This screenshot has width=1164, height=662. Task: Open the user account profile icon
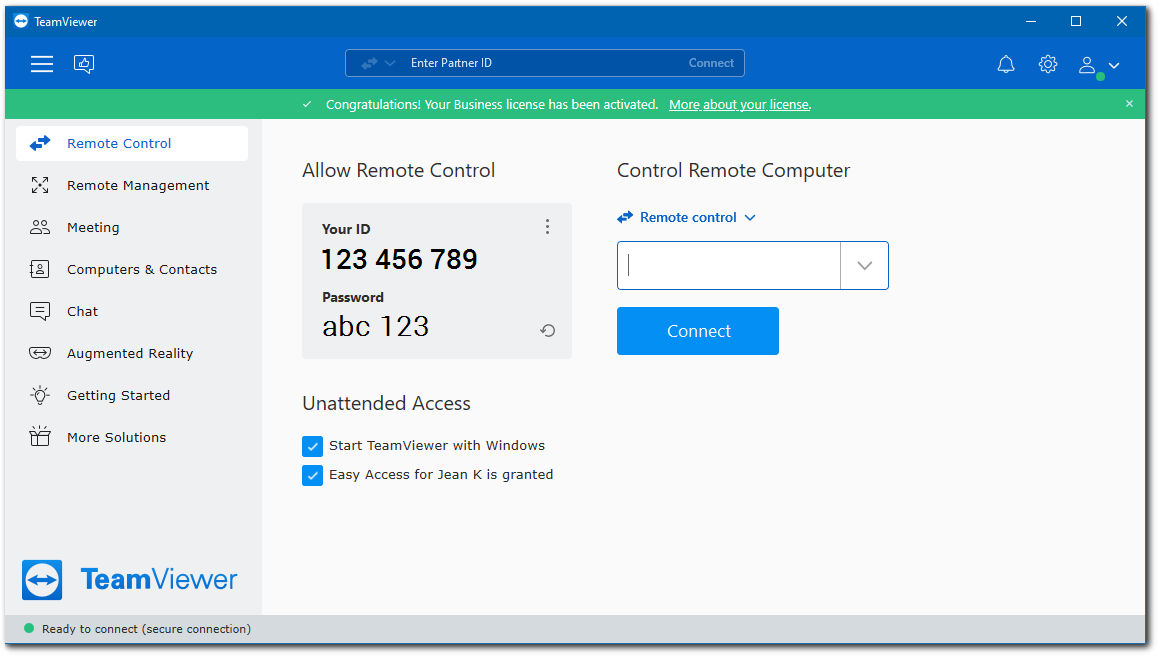1087,65
